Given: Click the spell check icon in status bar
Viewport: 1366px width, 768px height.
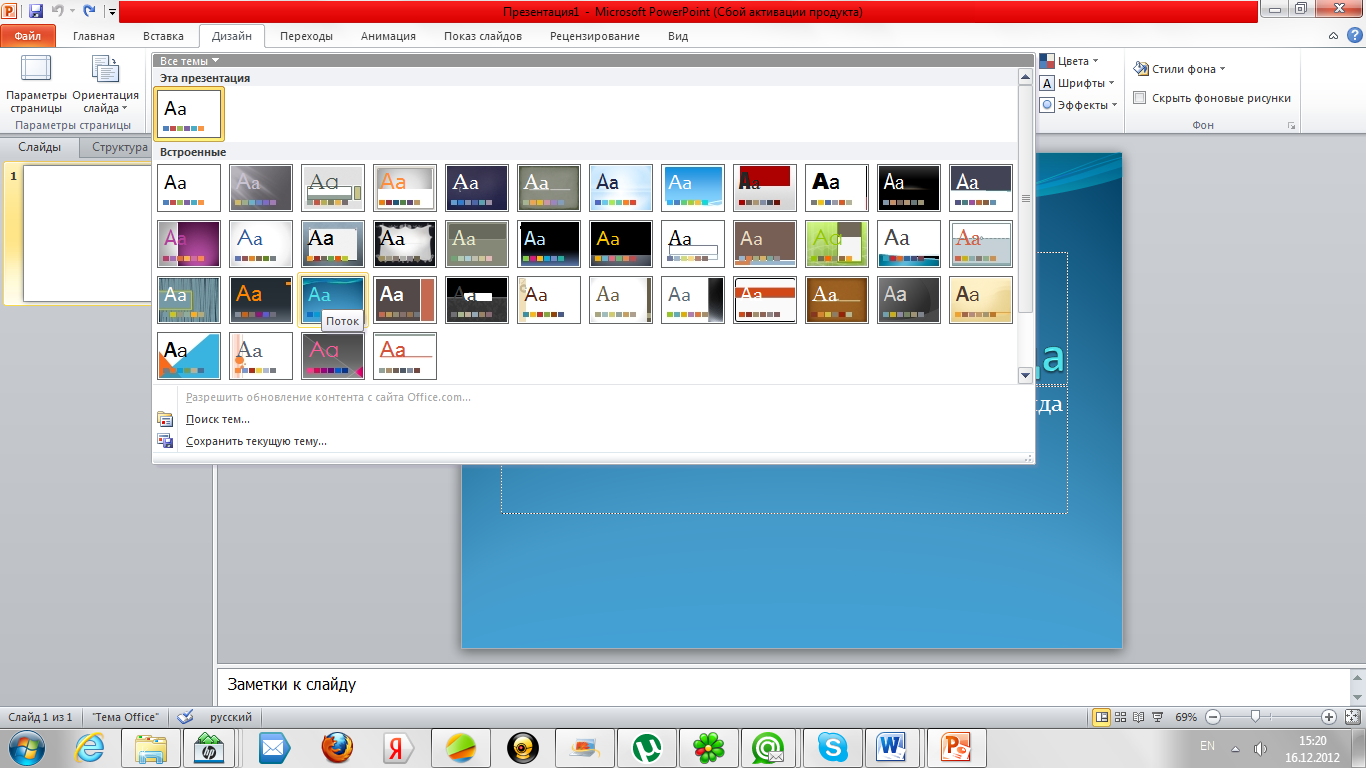Looking at the screenshot, I should coord(184,717).
